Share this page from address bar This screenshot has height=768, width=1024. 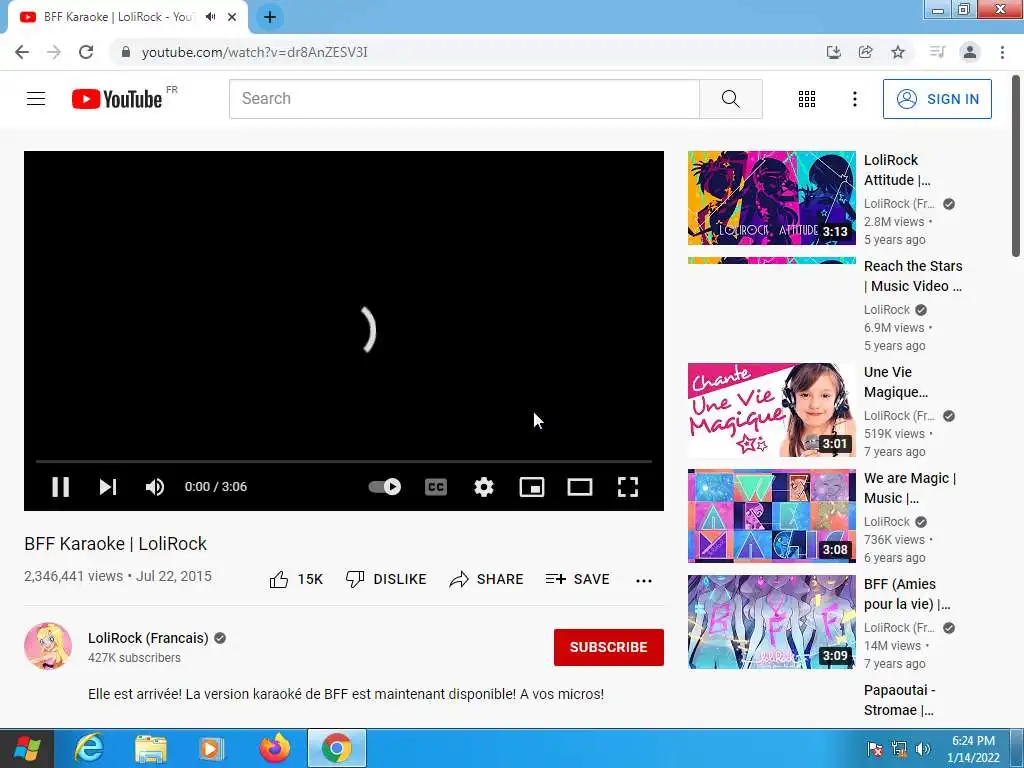[865, 52]
